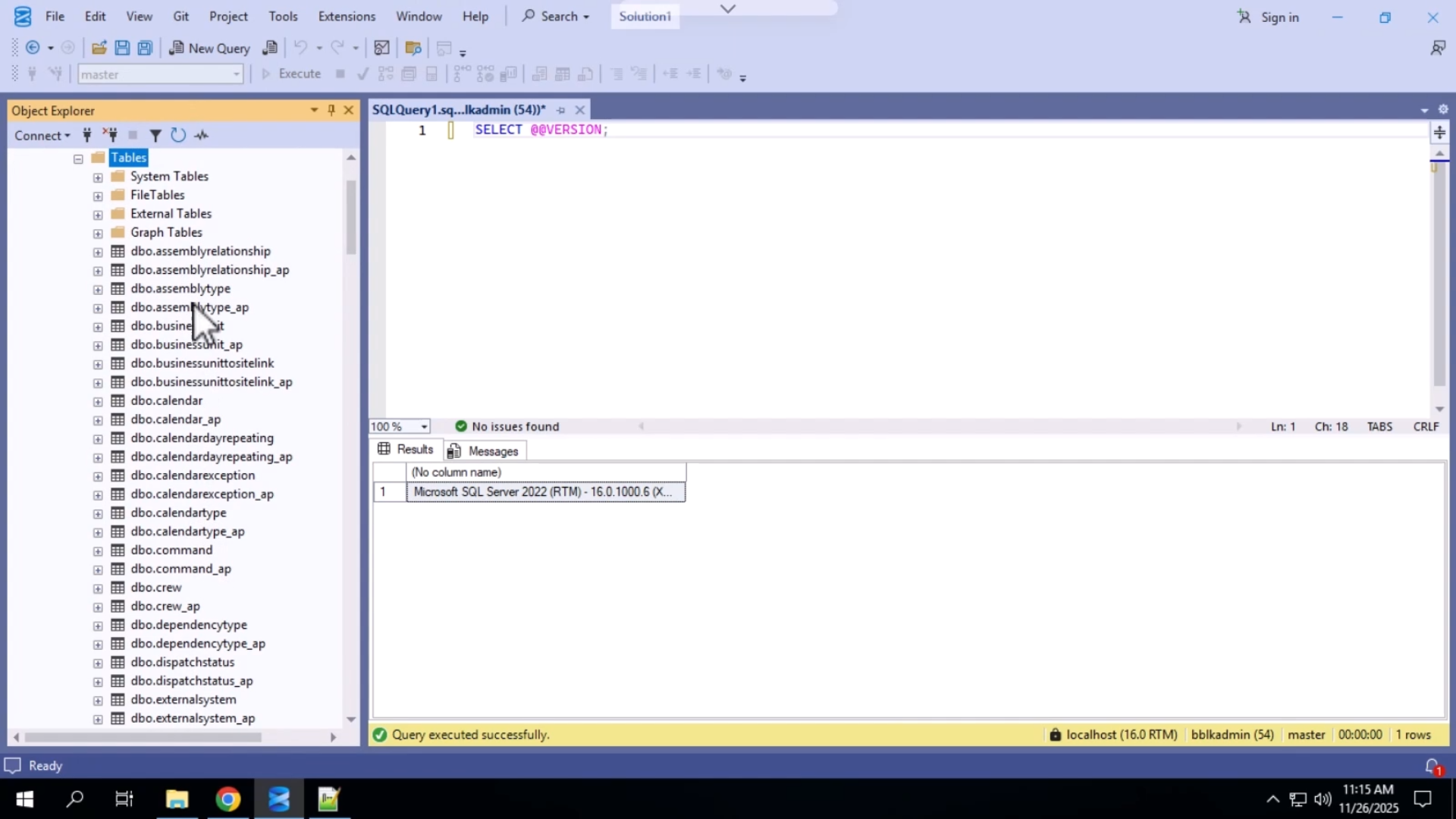Image resolution: width=1456 pixels, height=819 pixels.
Task: Select the SQLQuery1.sq...lkadmin (54) document tab
Action: click(459, 110)
